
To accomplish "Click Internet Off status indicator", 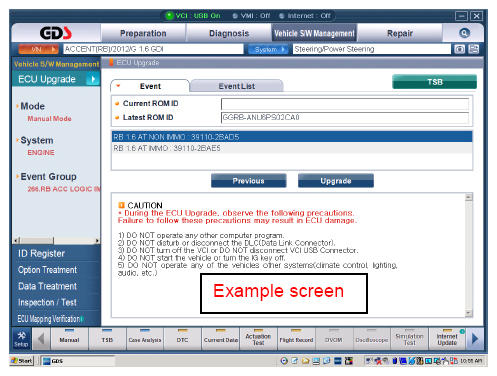I will [305, 16].
